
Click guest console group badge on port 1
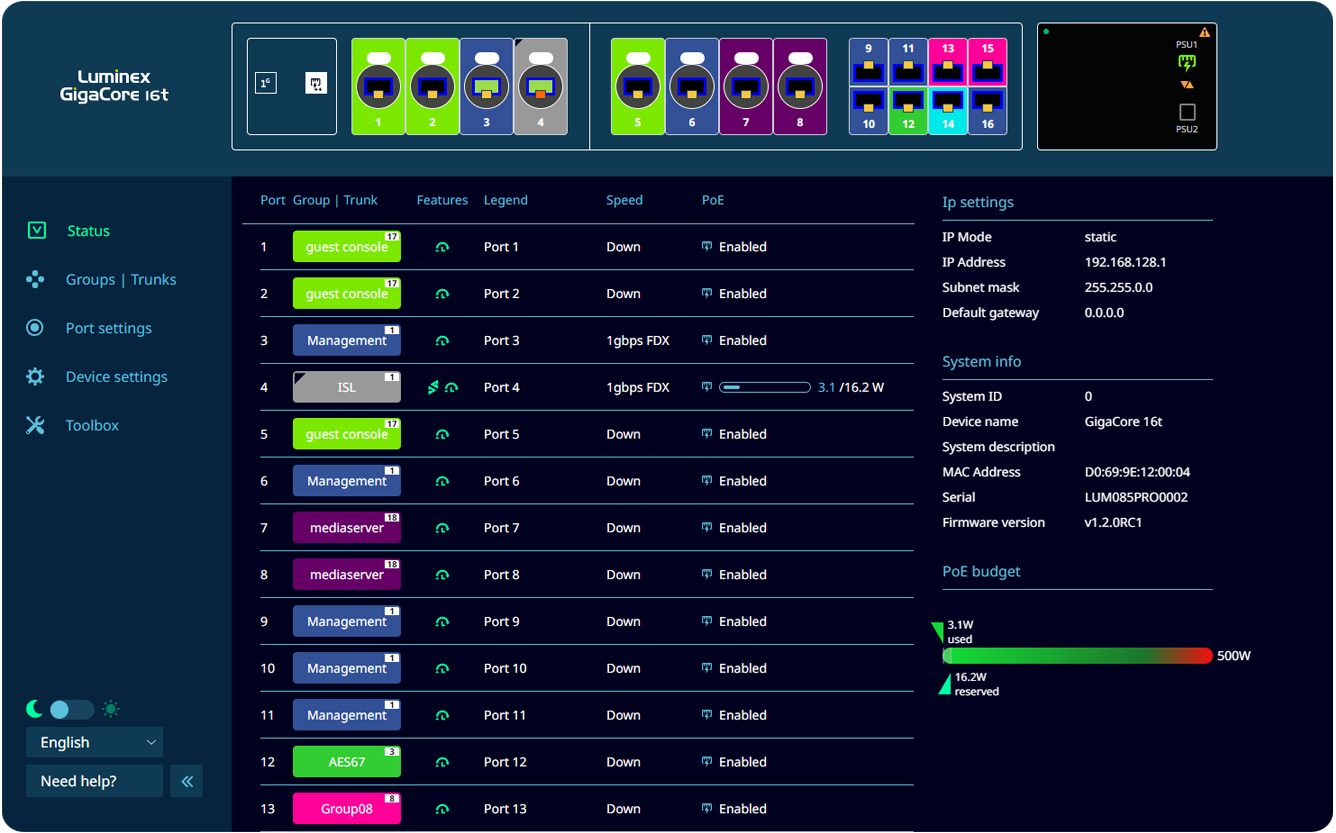[347, 247]
